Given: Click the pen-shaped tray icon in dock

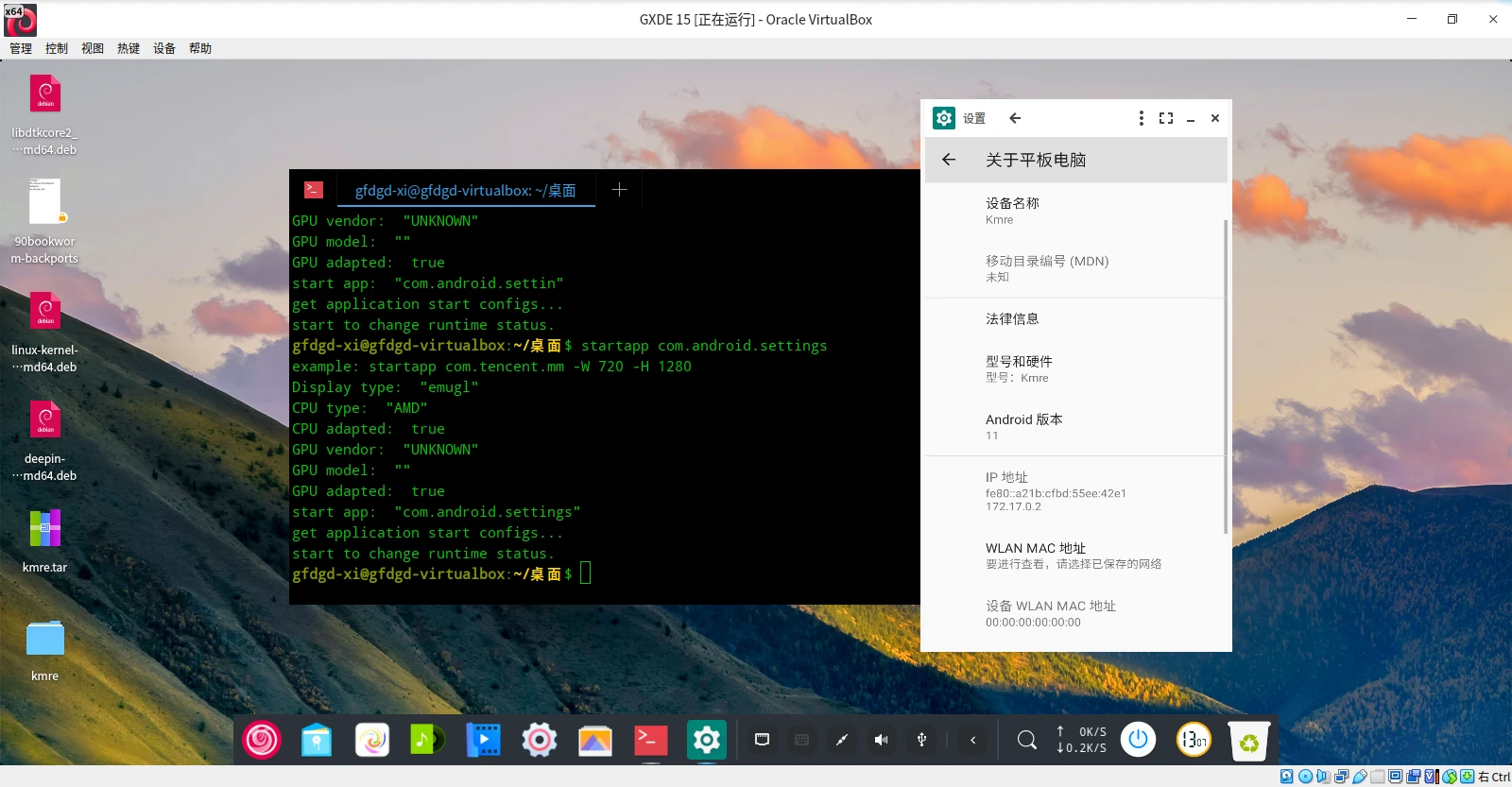Looking at the screenshot, I should (842, 740).
